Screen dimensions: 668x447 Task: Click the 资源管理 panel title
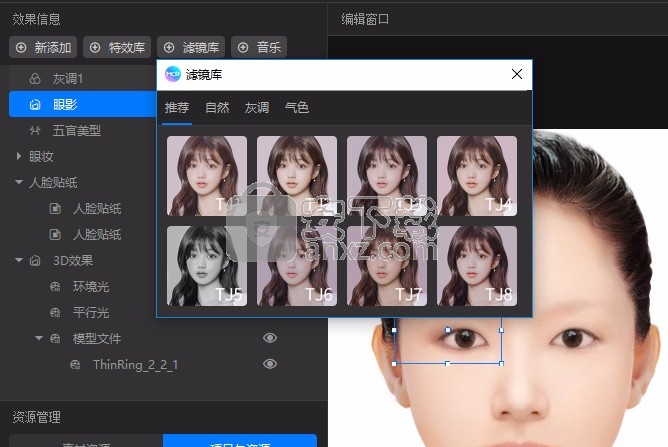coord(36,417)
